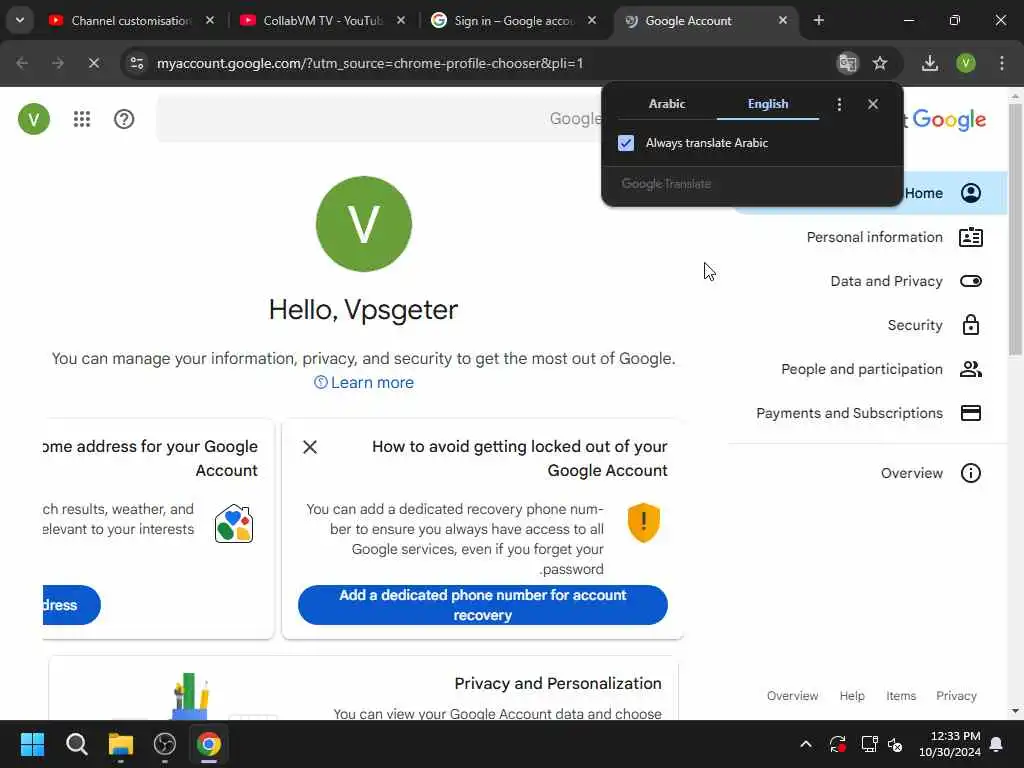
Task: Click the page vertical scrollbar thumb
Action: coord(1015,229)
